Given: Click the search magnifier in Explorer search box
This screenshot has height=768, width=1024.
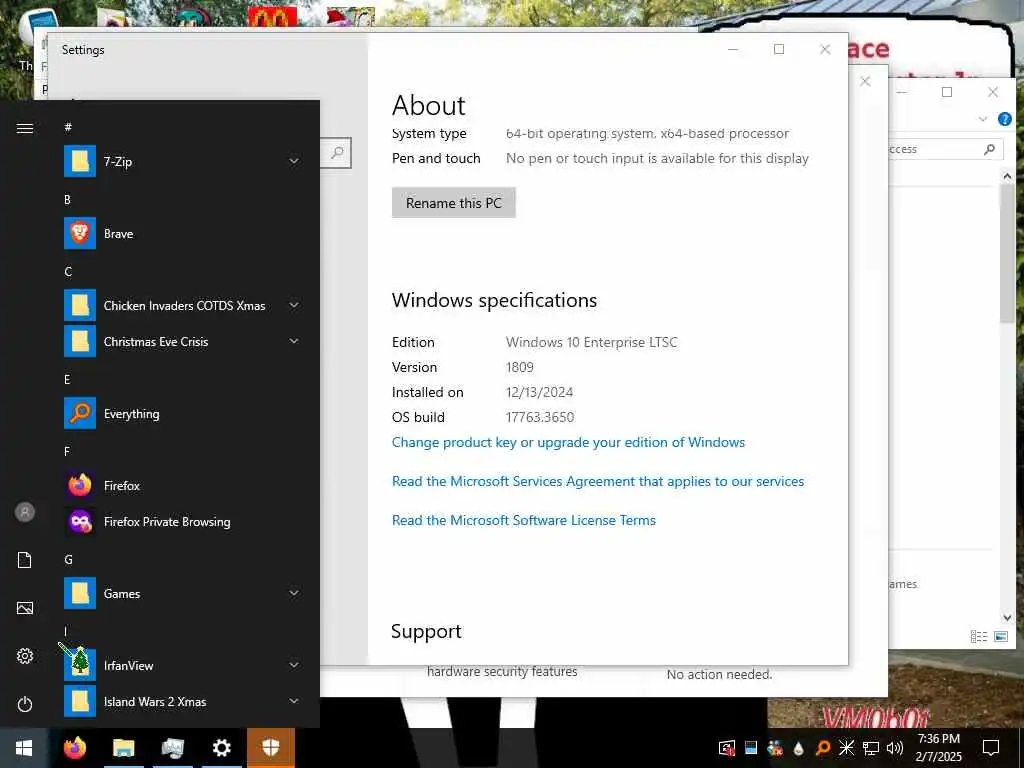Looking at the screenshot, I should click(x=989, y=149).
